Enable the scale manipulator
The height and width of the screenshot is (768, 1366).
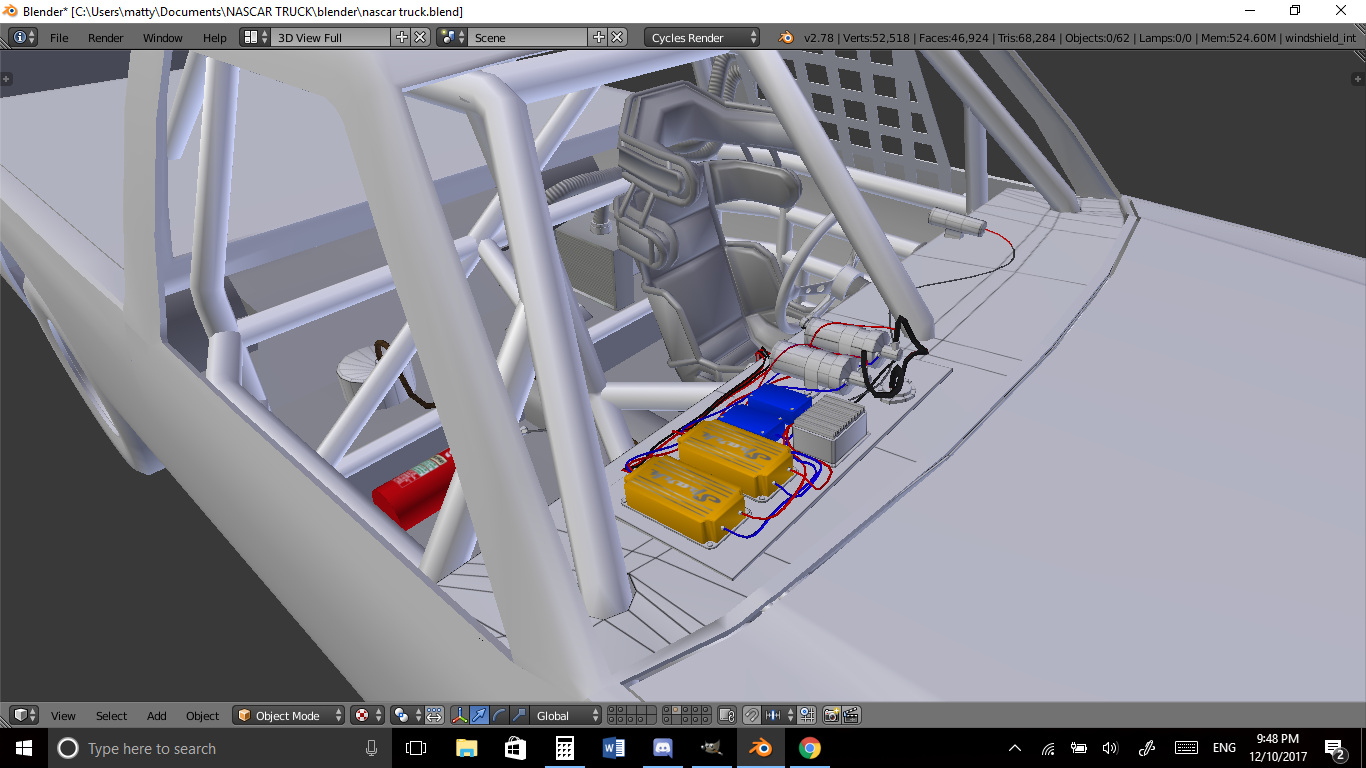click(x=519, y=715)
